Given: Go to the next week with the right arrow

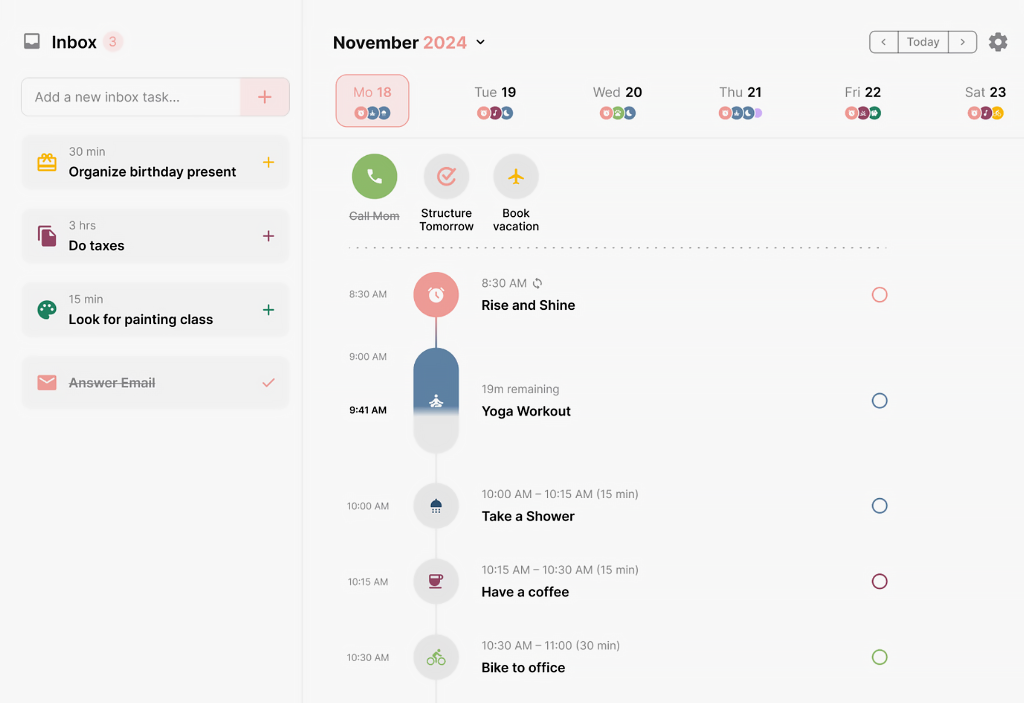Looking at the screenshot, I should point(962,42).
